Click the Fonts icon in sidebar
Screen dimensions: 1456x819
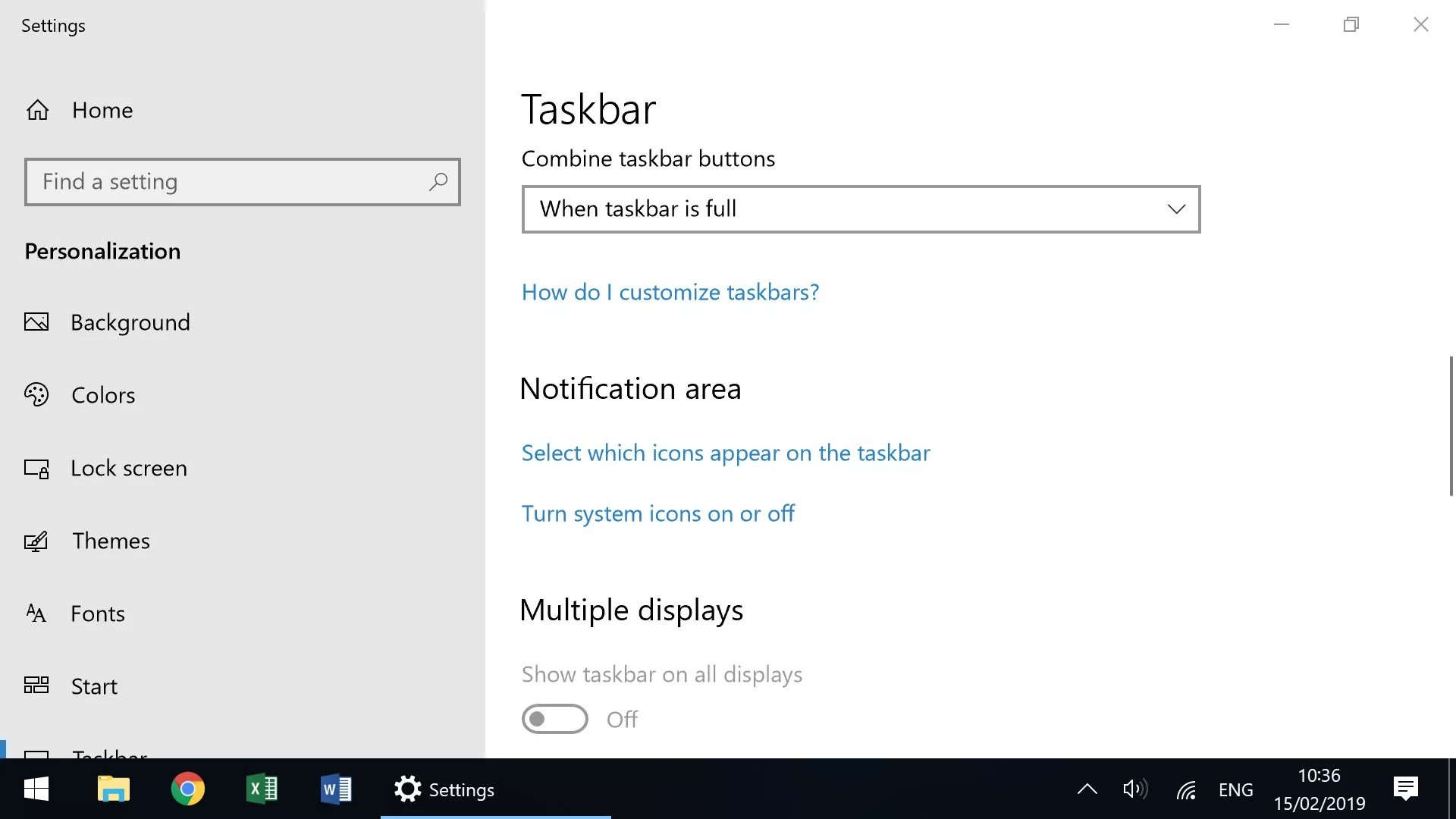36,613
